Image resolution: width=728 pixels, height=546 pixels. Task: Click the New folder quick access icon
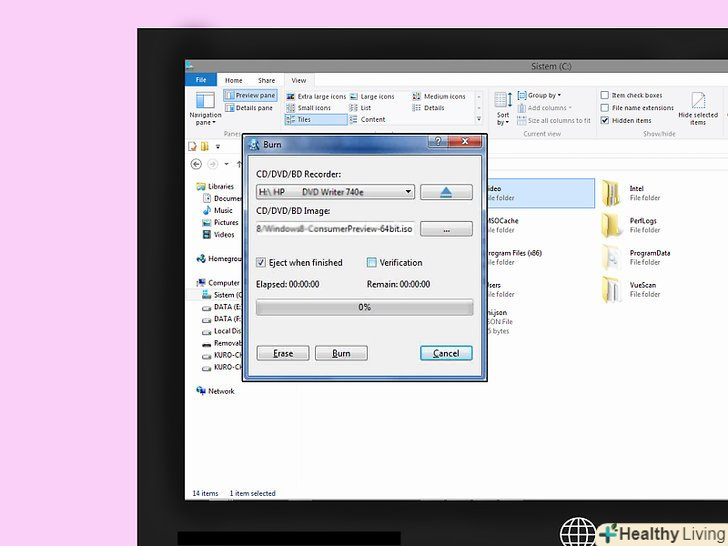click(204, 147)
